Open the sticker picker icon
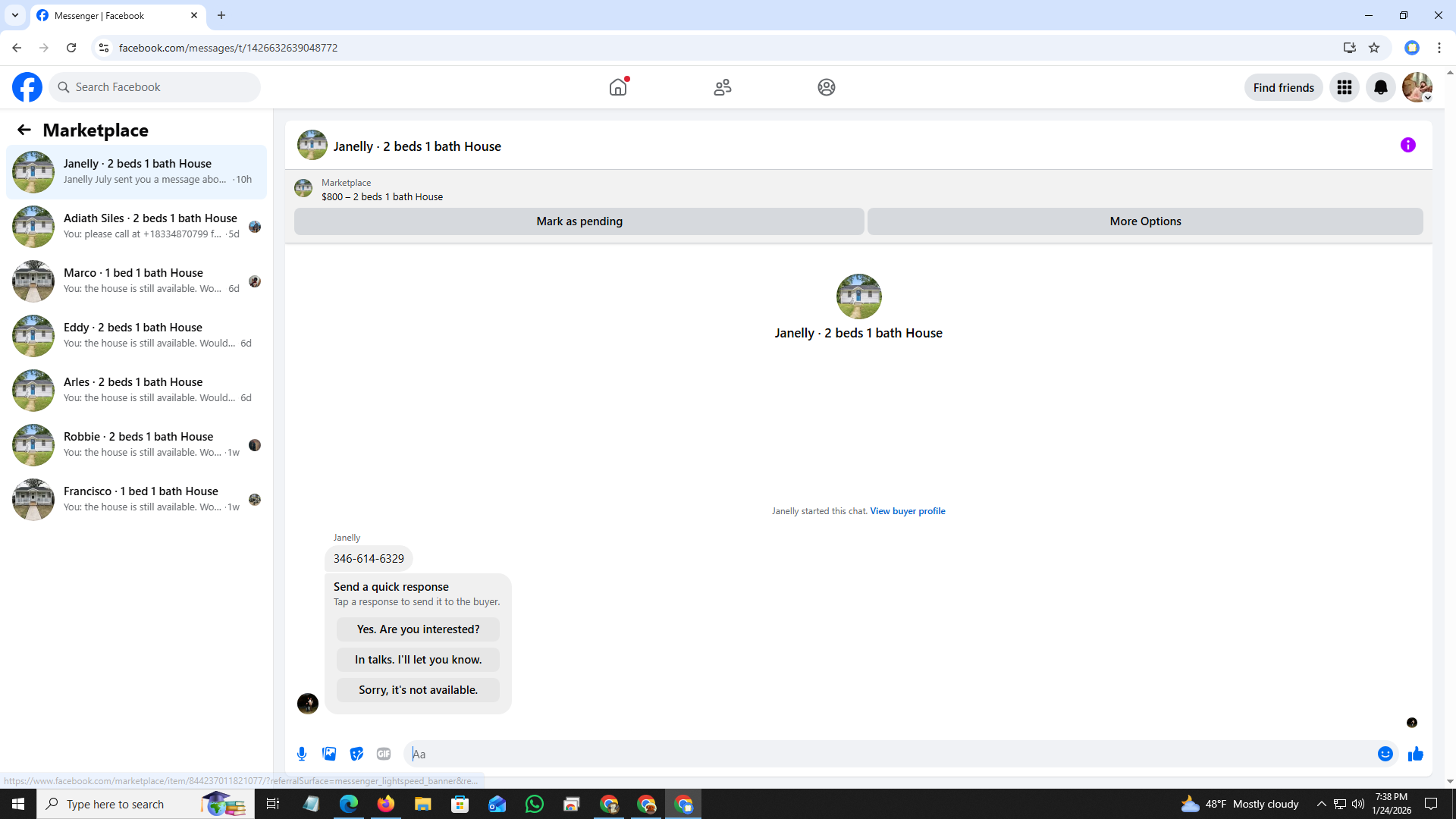Image resolution: width=1456 pixels, height=819 pixels. point(356,754)
